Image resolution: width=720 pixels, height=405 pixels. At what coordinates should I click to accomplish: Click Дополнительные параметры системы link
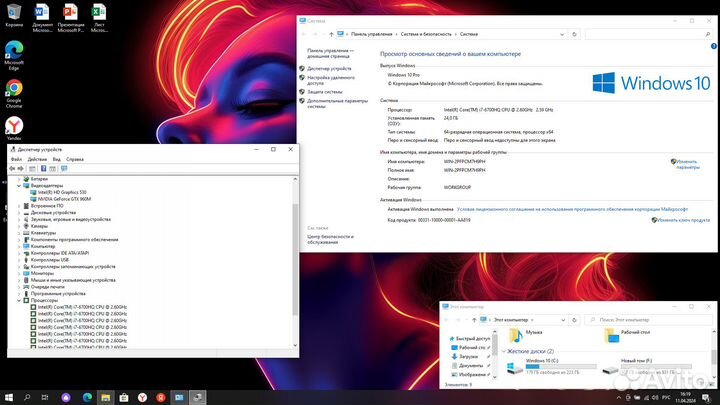coord(337,103)
